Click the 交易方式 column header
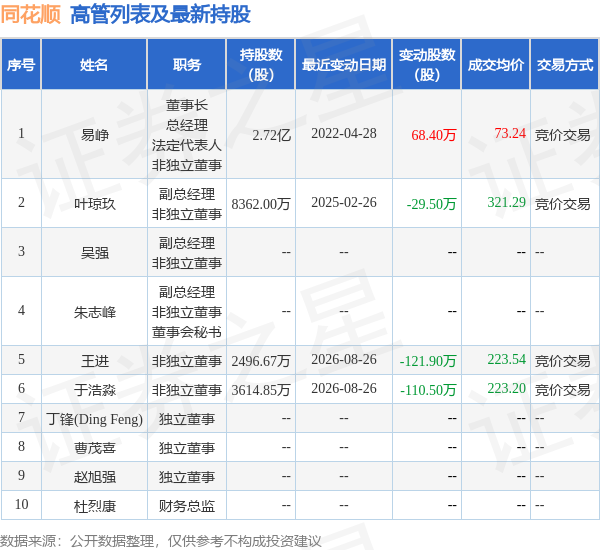The height and width of the screenshot is (550, 600). [x=565, y=64]
